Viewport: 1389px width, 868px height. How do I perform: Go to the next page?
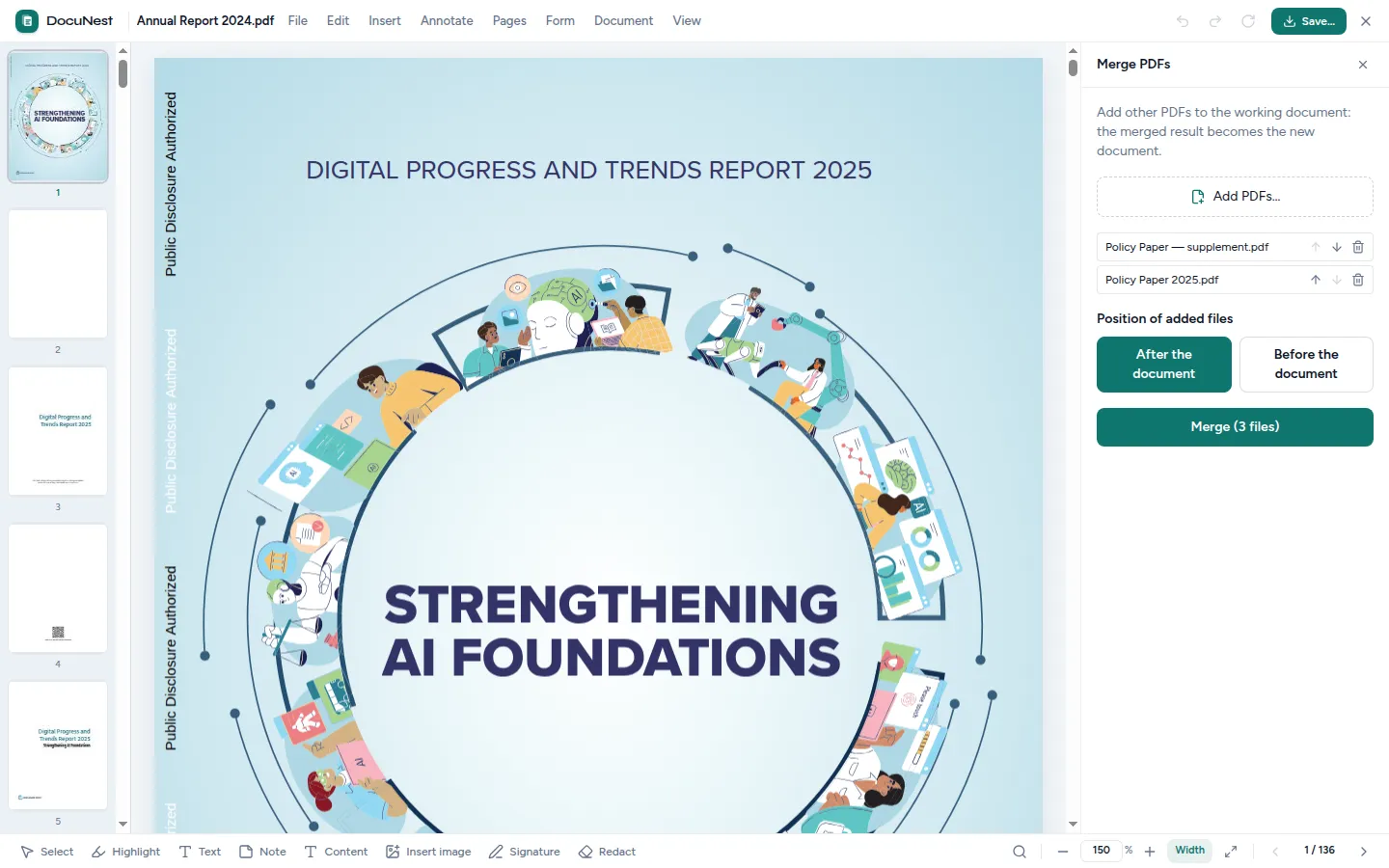pos(1364,852)
